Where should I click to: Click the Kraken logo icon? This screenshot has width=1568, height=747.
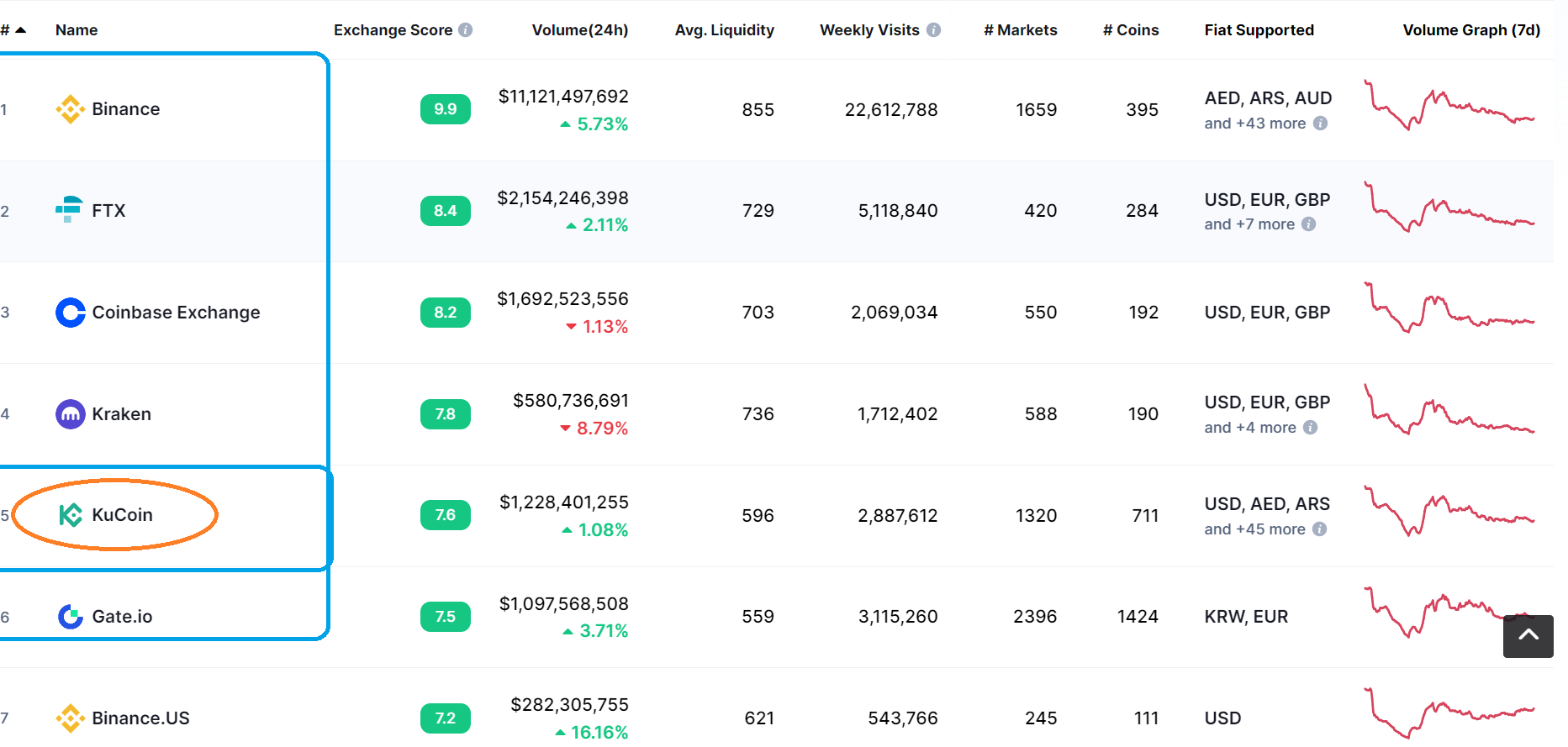[x=71, y=414]
